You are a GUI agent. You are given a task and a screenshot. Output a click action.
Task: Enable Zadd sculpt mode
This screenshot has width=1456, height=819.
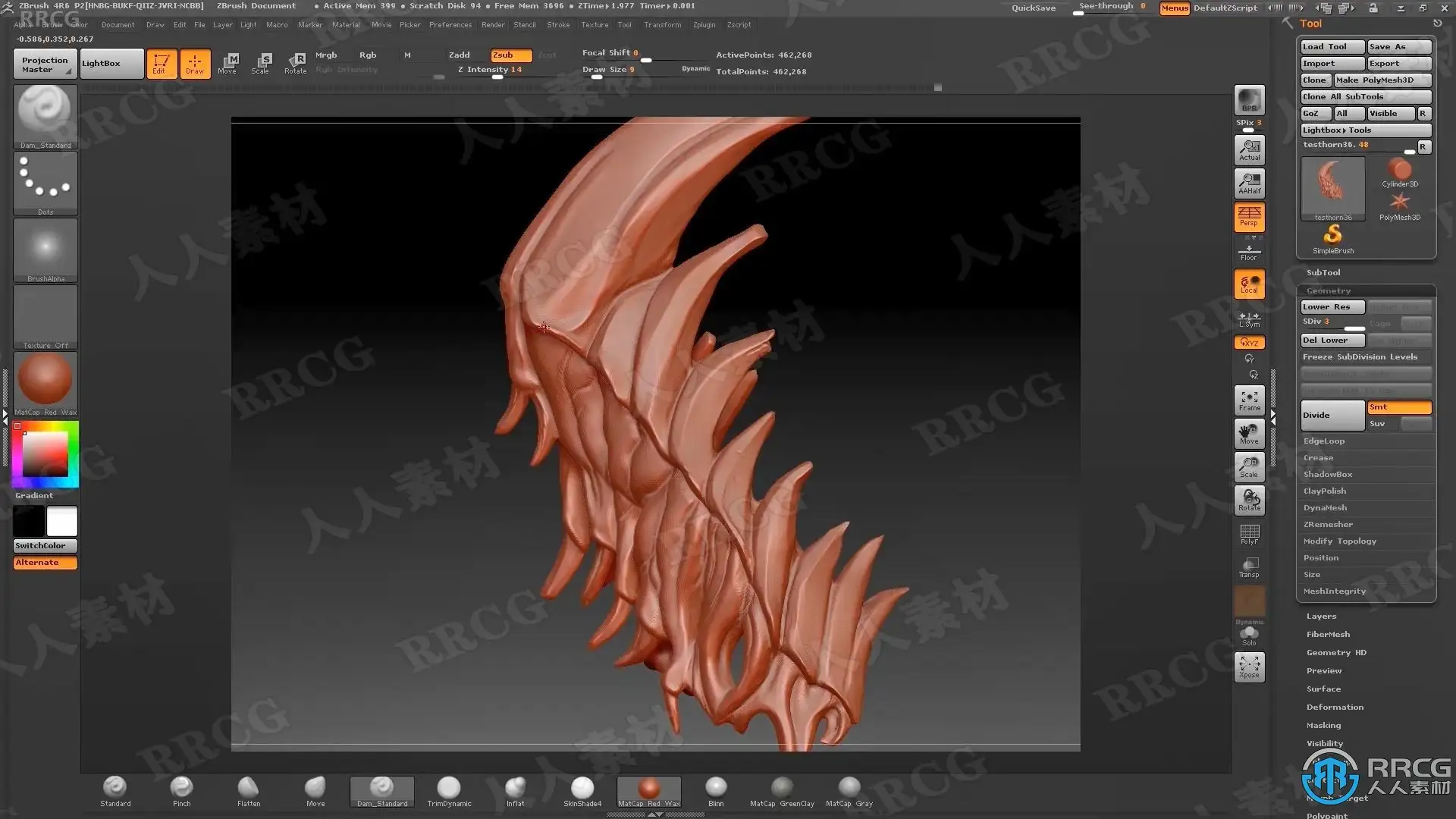(459, 55)
